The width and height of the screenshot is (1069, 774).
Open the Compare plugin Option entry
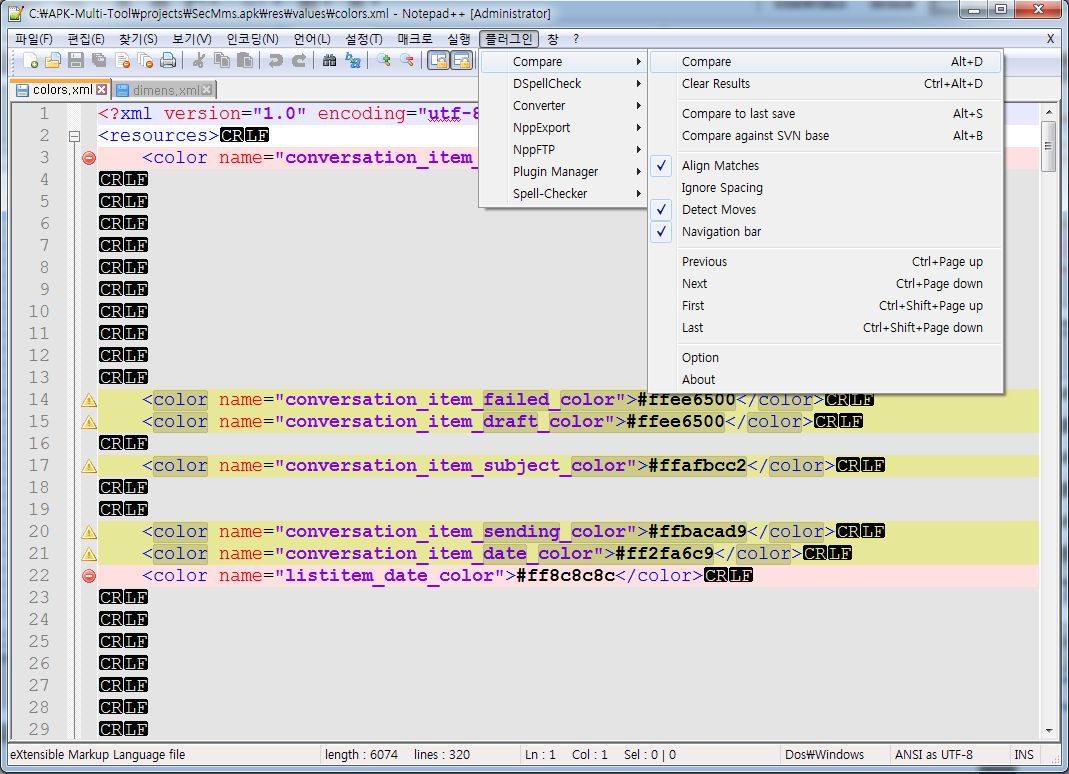coord(700,358)
